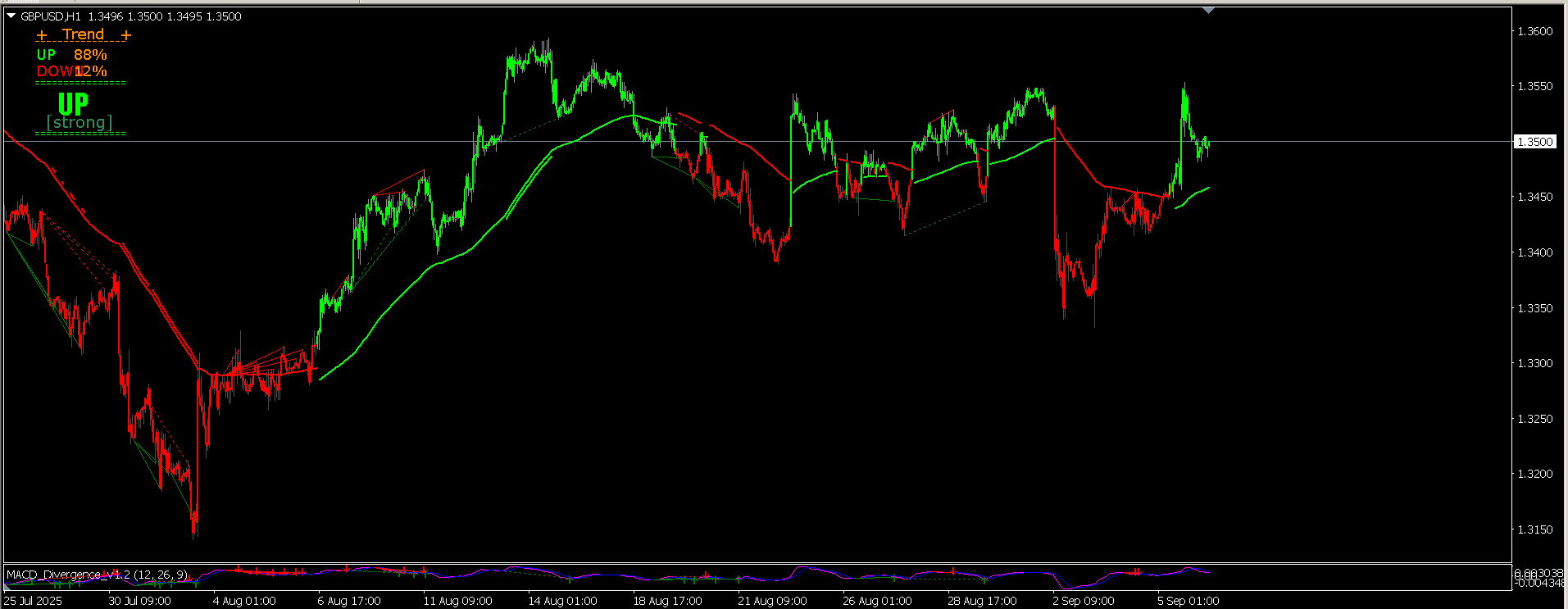This screenshot has width=1568, height=609.
Task: Click the 1.3400 price scale label
Action: 1535,252
